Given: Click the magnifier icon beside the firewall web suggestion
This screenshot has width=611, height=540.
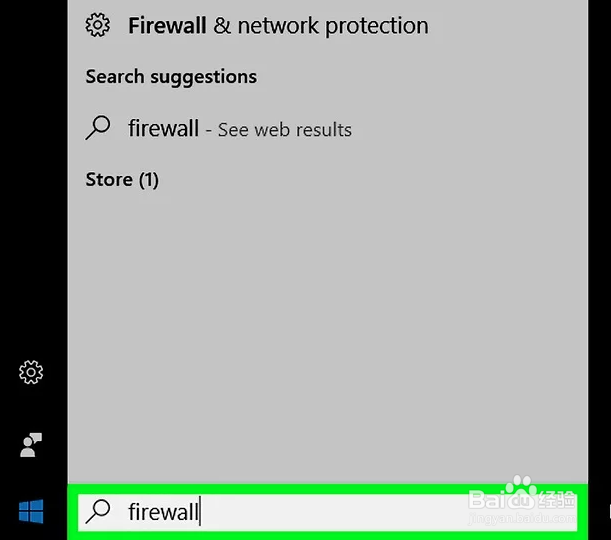Looking at the screenshot, I should click(97, 128).
